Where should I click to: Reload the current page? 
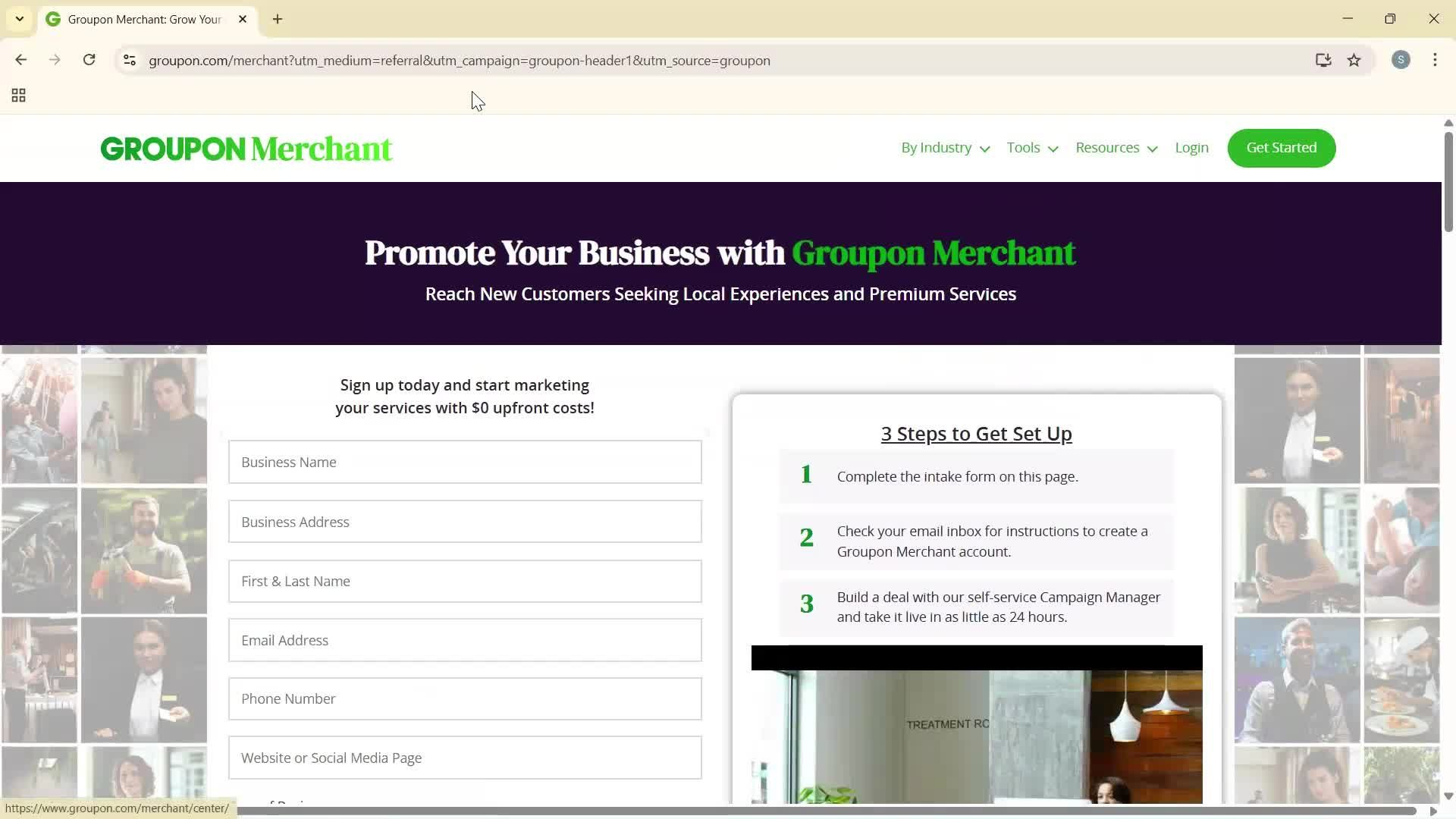pos(89,60)
